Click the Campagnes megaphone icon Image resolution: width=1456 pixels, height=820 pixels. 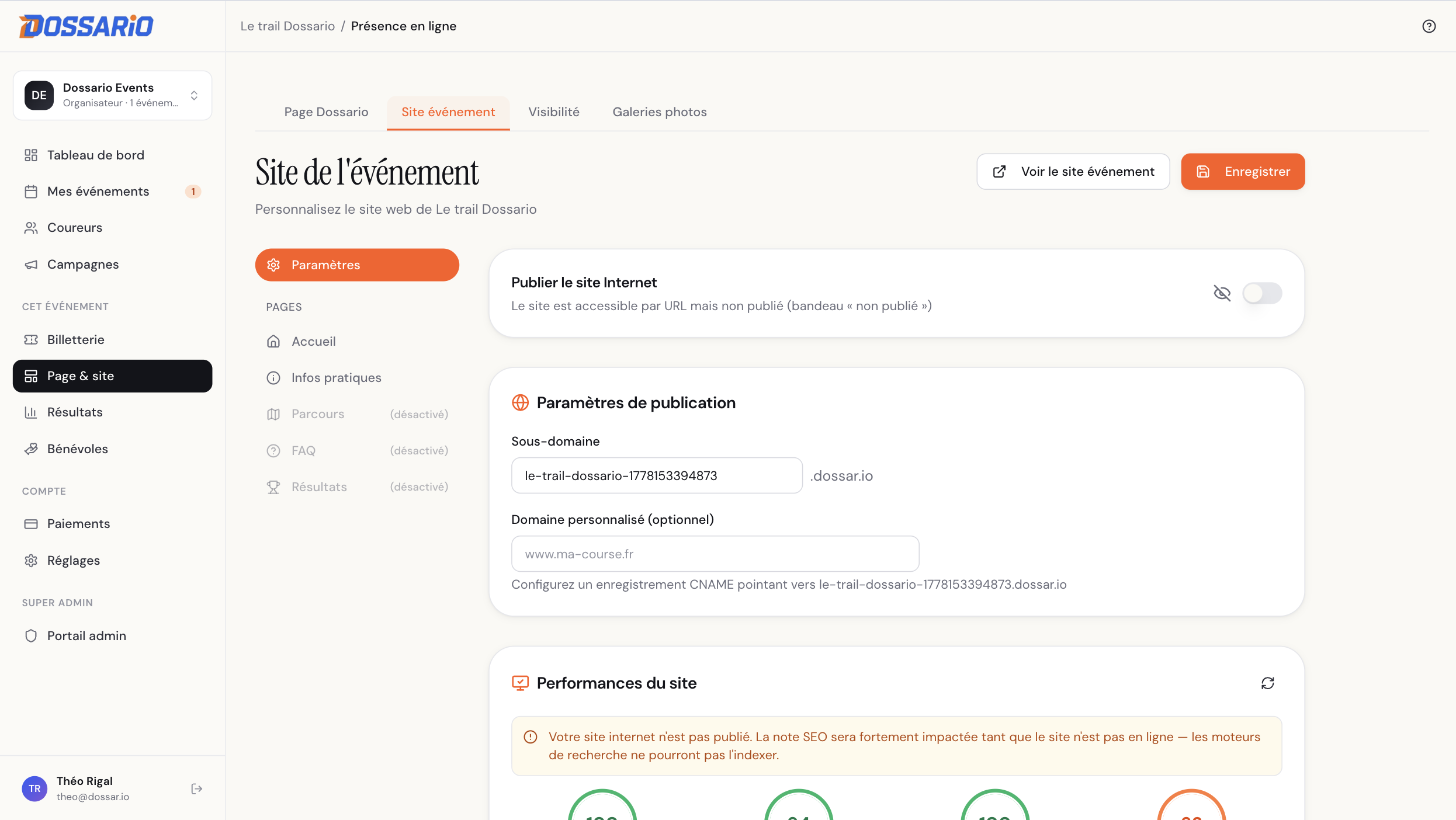point(31,265)
